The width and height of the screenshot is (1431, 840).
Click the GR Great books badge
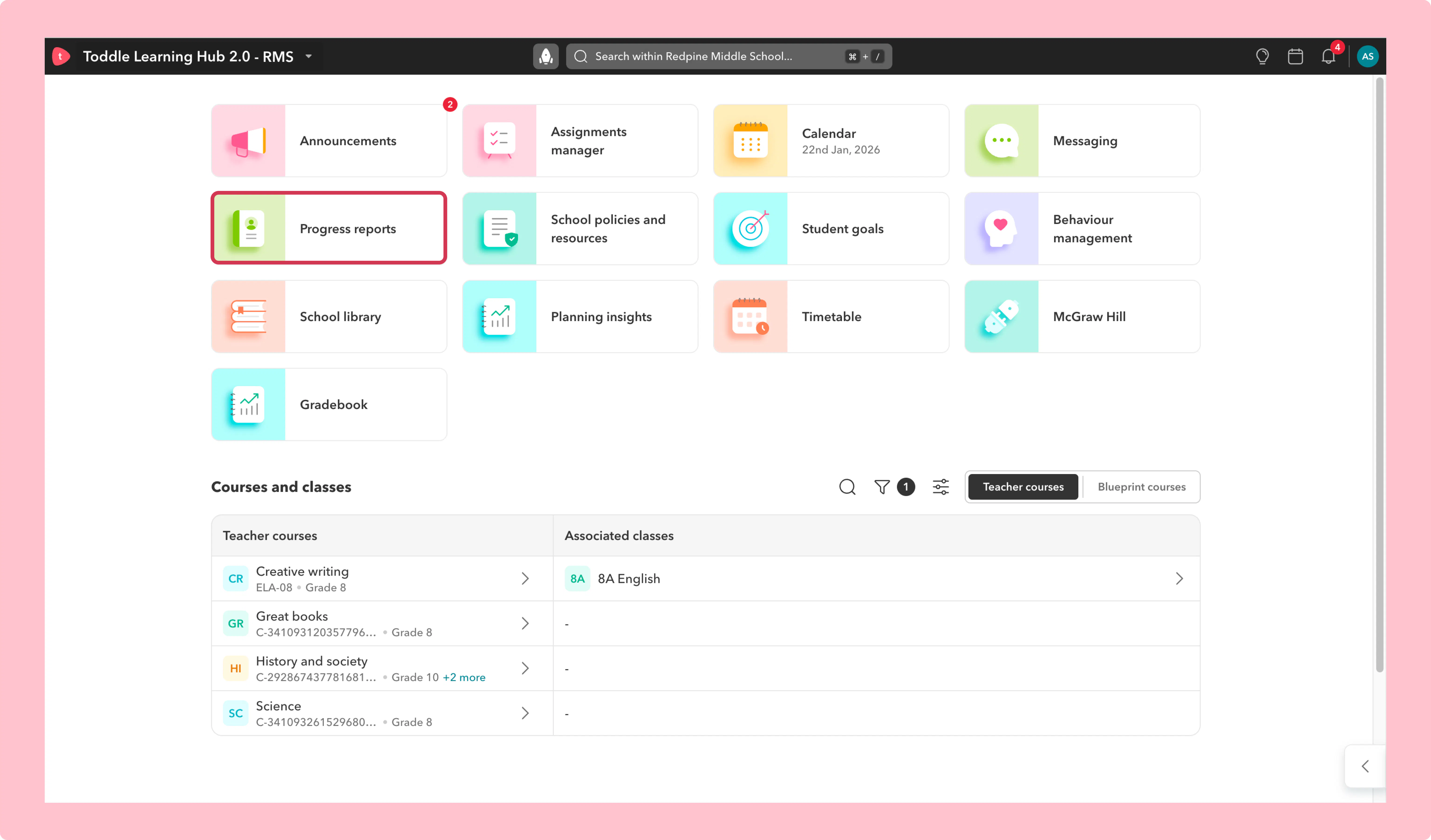point(236,623)
